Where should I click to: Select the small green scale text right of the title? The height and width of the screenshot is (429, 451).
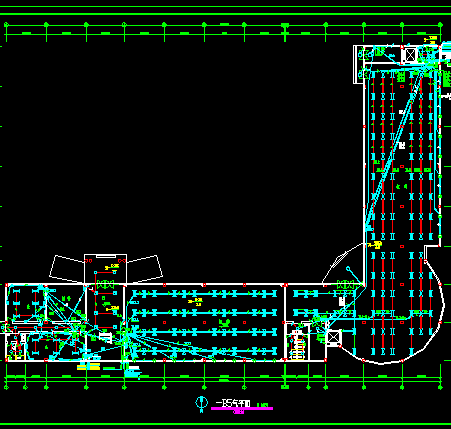click(263, 405)
